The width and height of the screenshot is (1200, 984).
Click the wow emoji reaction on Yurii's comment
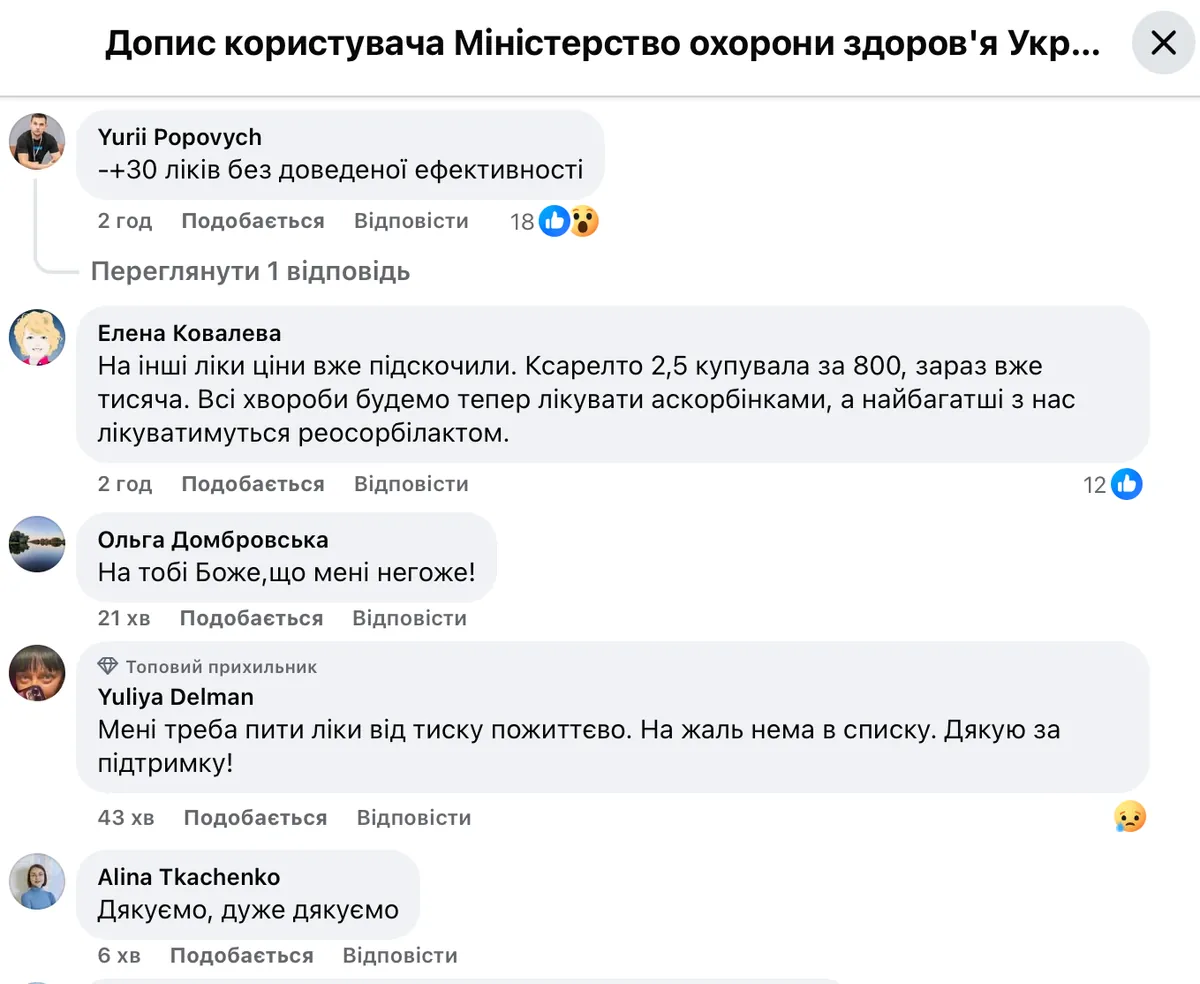tap(583, 221)
